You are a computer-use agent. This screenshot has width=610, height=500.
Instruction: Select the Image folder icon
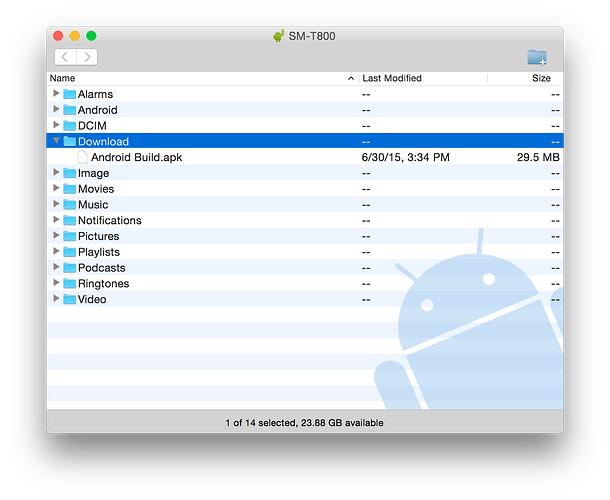[70, 173]
